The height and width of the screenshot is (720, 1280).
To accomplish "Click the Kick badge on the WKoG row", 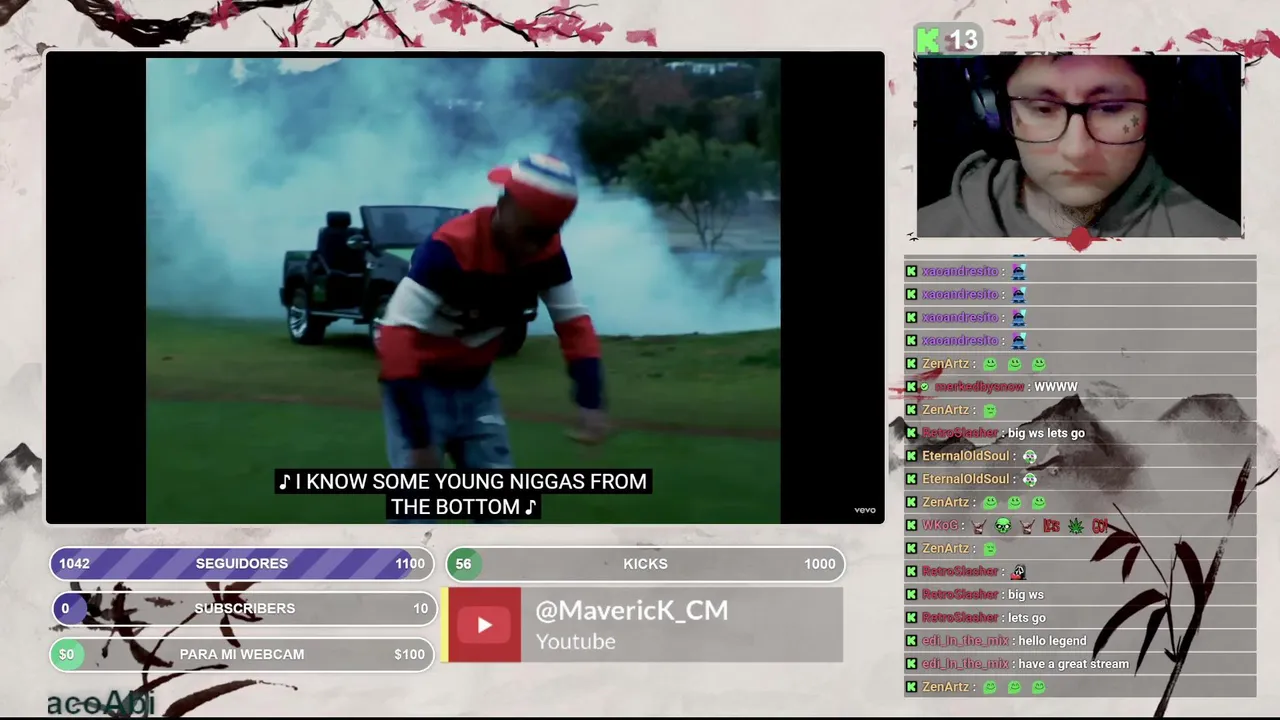I will [911, 525].
